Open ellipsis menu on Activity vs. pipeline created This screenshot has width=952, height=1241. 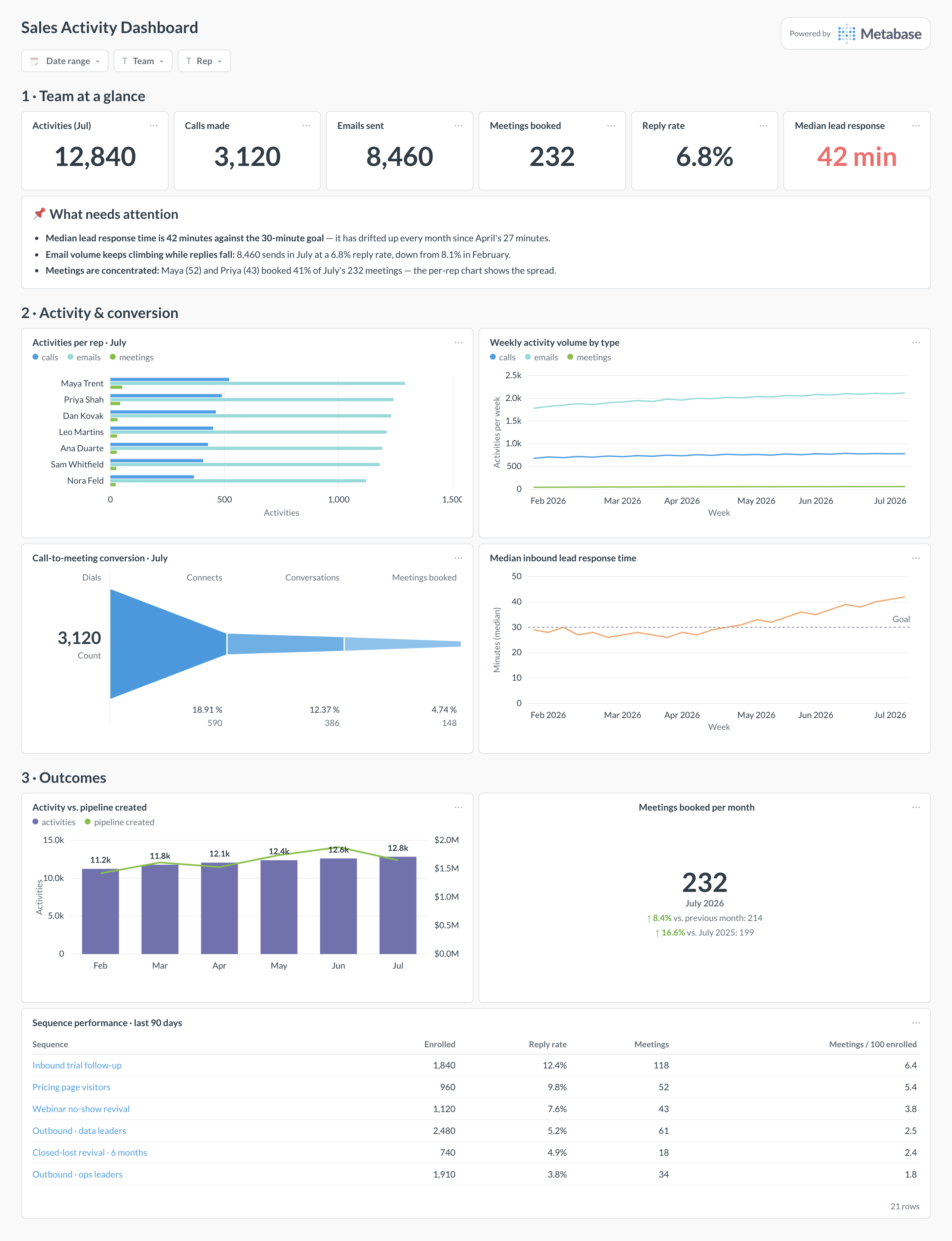[x=458, y=808]
